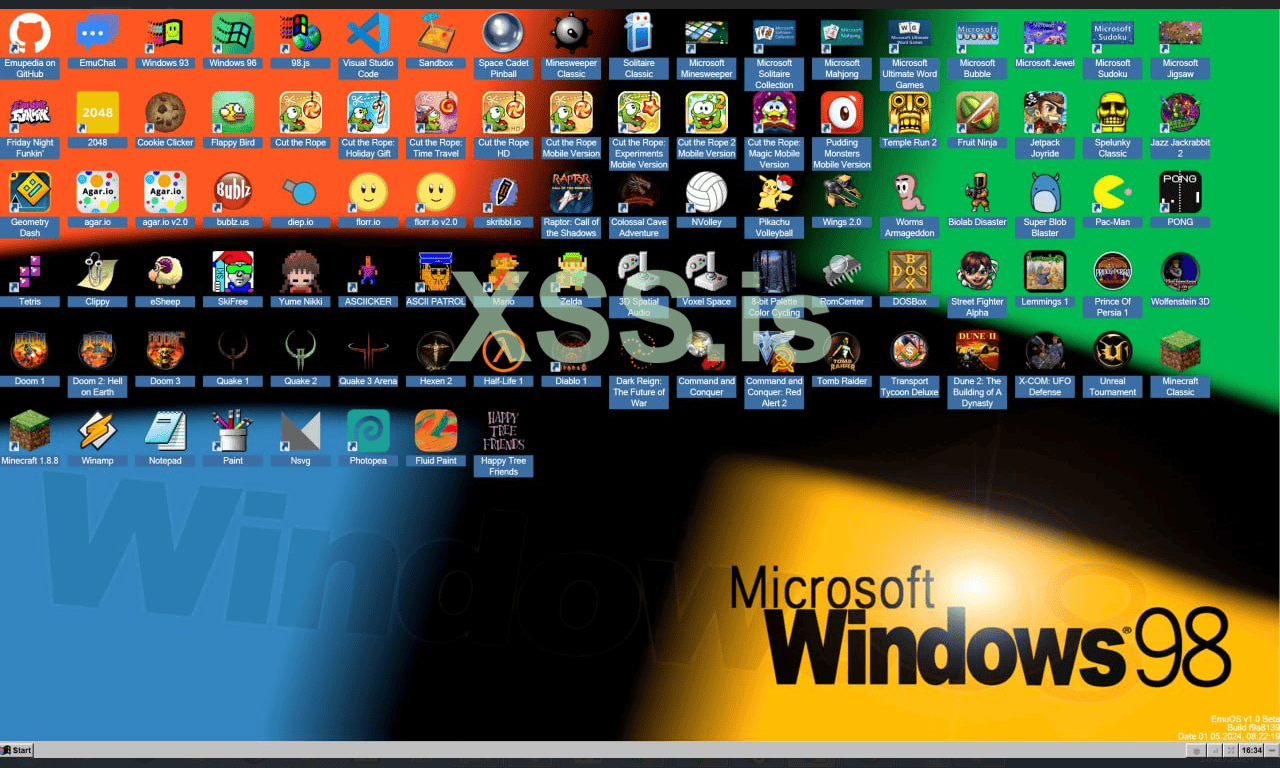Open Geometry Dash
This screenshot has width=1280, height=768.
[30, 192]
